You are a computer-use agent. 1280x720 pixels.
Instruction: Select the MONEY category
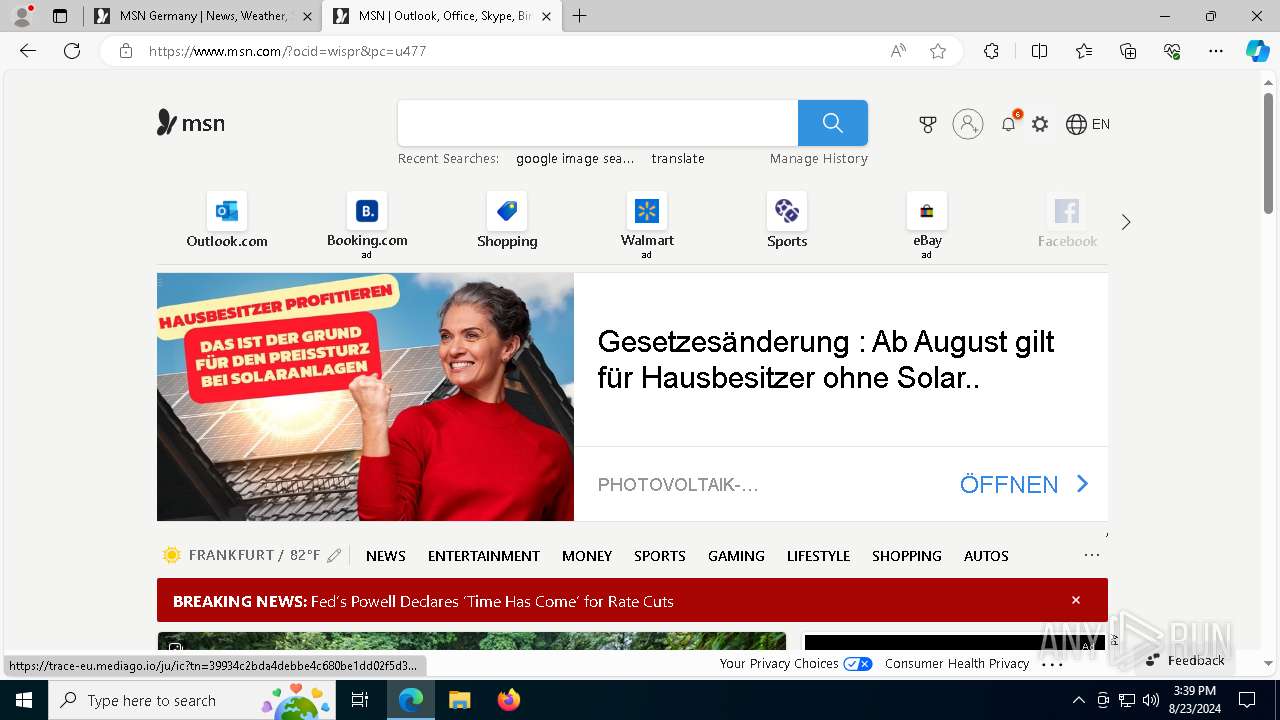coord(587,555)
